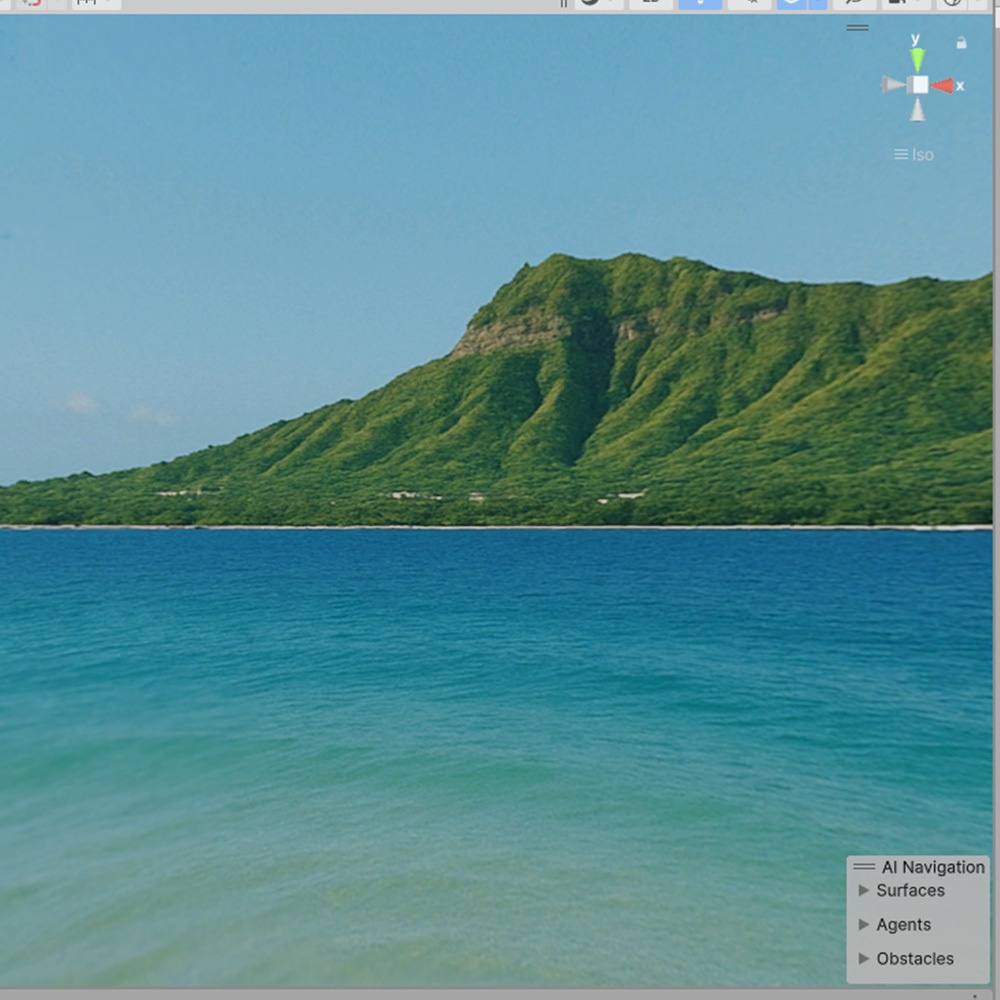1000x1000 pixels.
Task: Toggle the highlighted scene visibility layers button
Action: pyautogui.click(x=791, y=3)
